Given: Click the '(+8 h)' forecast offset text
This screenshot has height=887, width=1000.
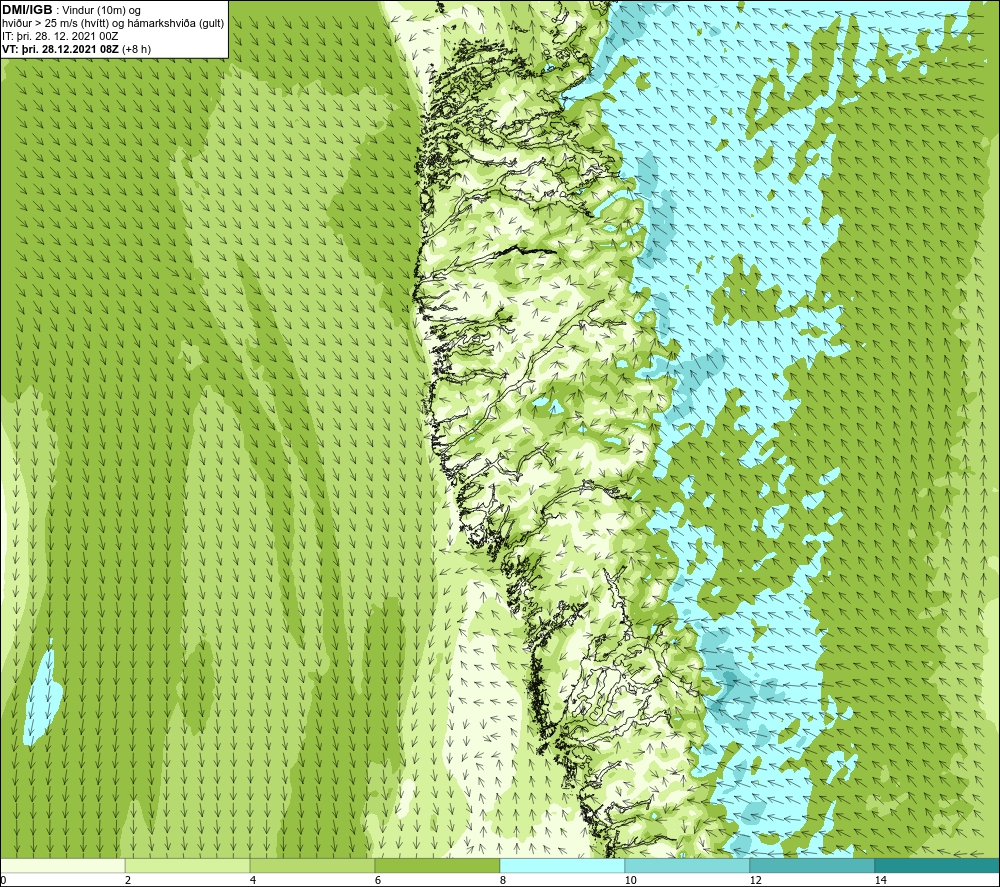Looking at the screenshot, I should point(136,49).
